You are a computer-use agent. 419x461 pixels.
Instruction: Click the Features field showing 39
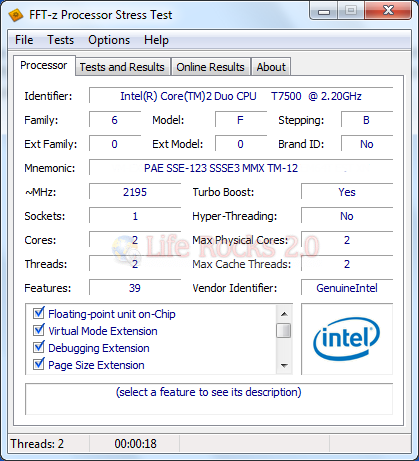pos(135,288)
